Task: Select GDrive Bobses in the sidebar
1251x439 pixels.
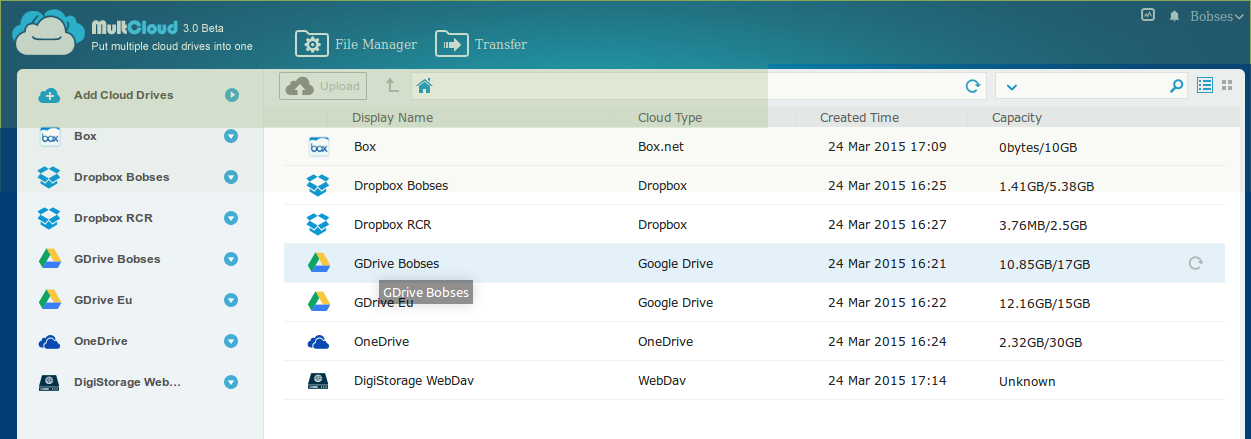Action: pos(117,259)
